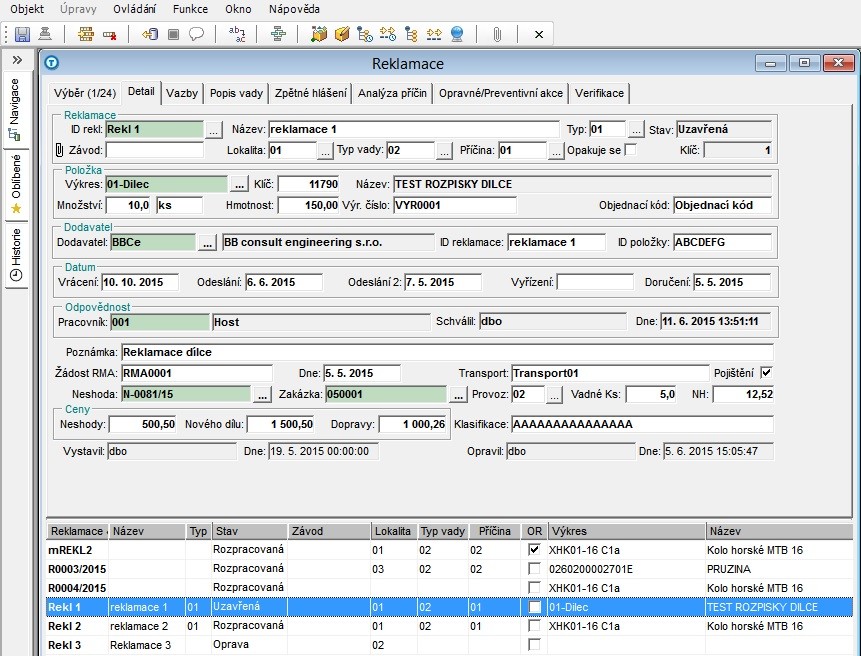Image resolution: width=861 pixels, height=656 pixels.
Task: Click the yellow hierarchy tree toolbar icon
Action: 411,35
